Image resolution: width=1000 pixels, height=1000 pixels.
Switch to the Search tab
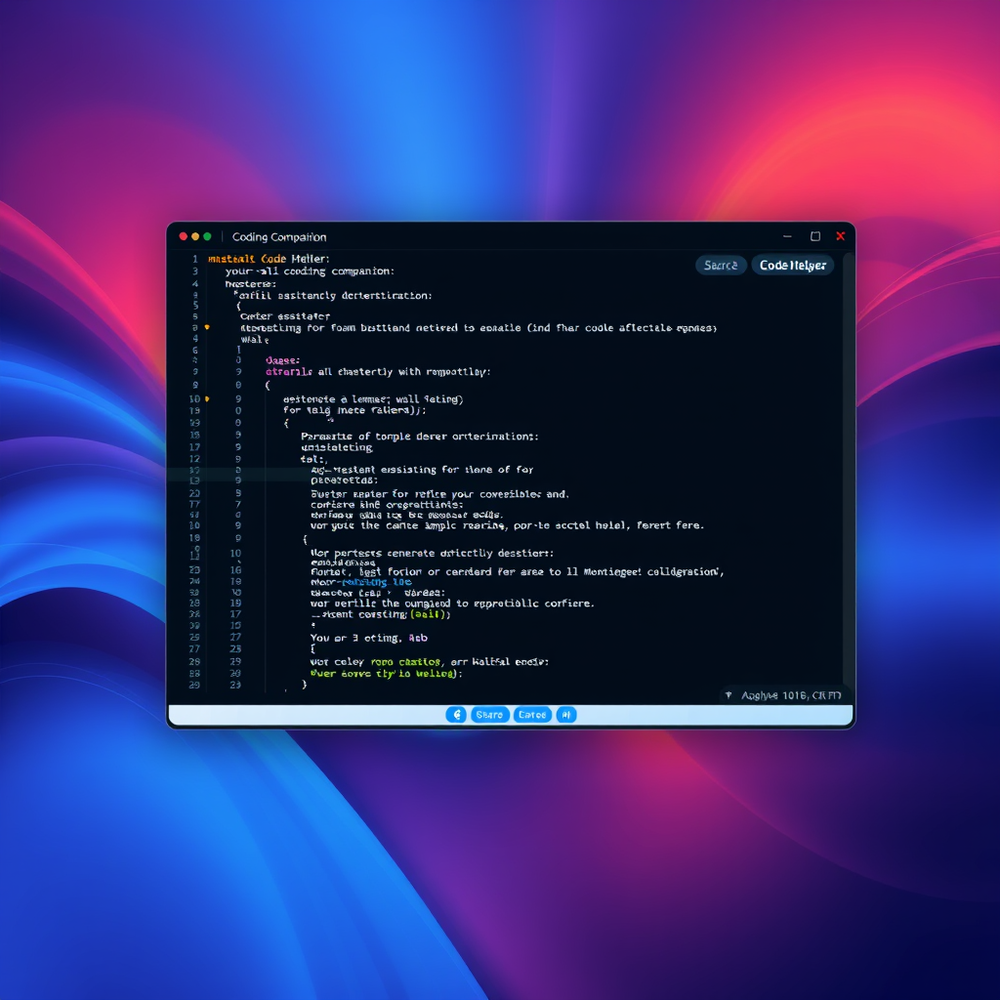(720, 265)
